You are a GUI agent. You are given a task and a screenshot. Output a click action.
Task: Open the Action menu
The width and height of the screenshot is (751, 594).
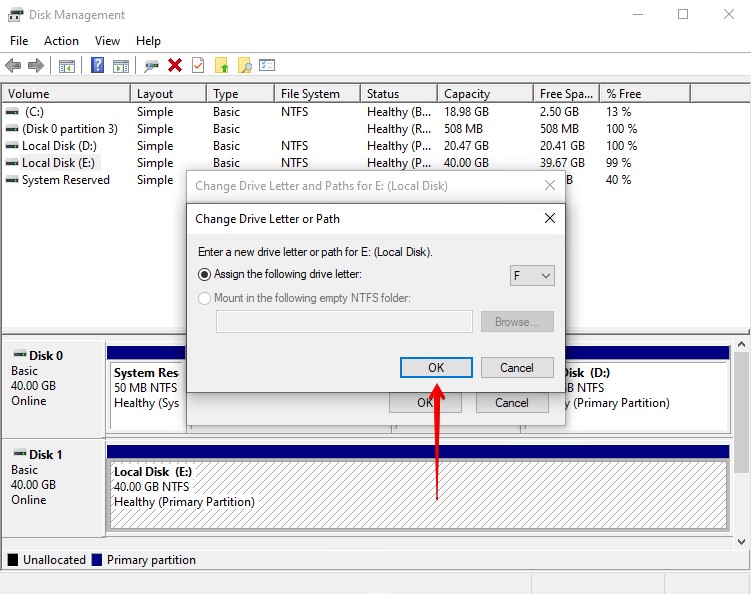click(61, 41)
